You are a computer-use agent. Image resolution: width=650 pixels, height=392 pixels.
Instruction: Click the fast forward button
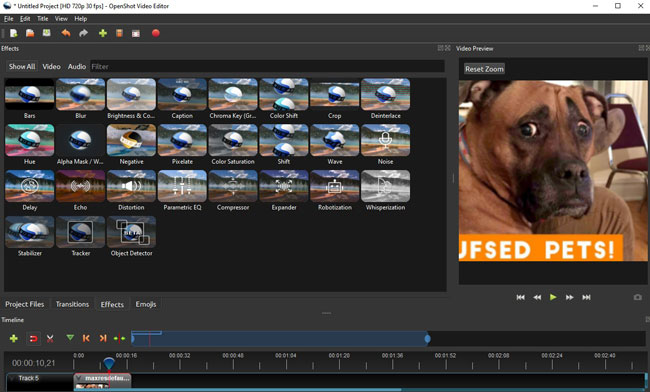[x=570, y=297]
